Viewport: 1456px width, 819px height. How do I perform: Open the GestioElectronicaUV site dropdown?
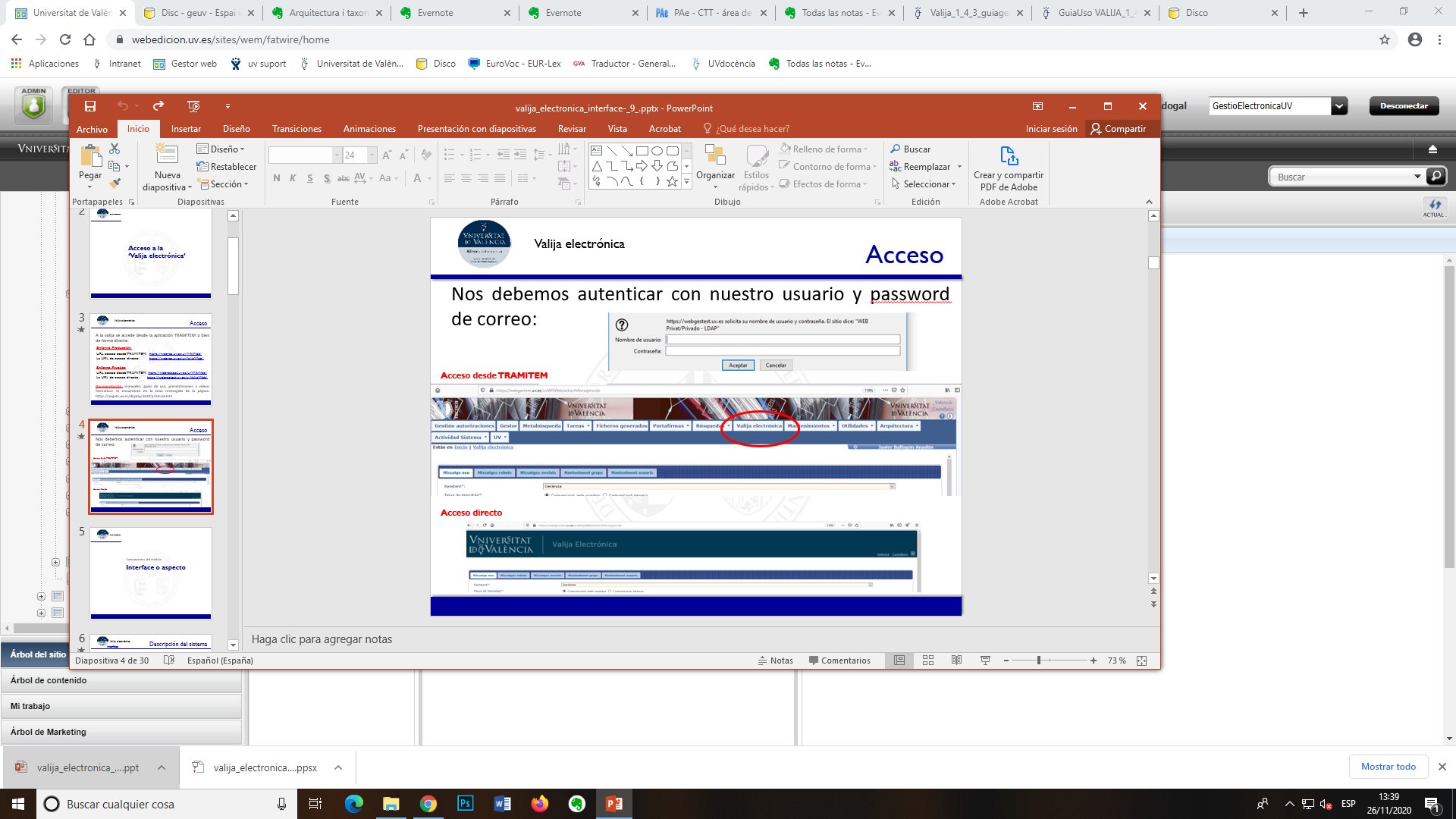click(x=1339, y=106)
